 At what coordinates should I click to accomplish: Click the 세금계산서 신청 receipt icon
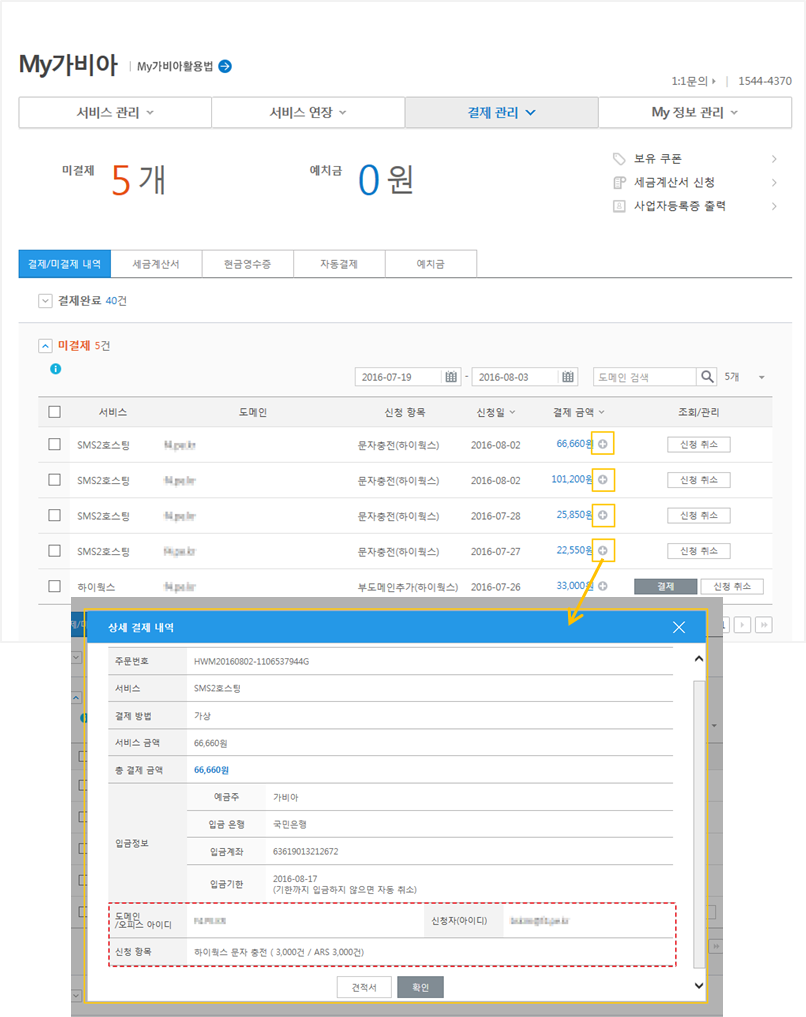(618, 182)
